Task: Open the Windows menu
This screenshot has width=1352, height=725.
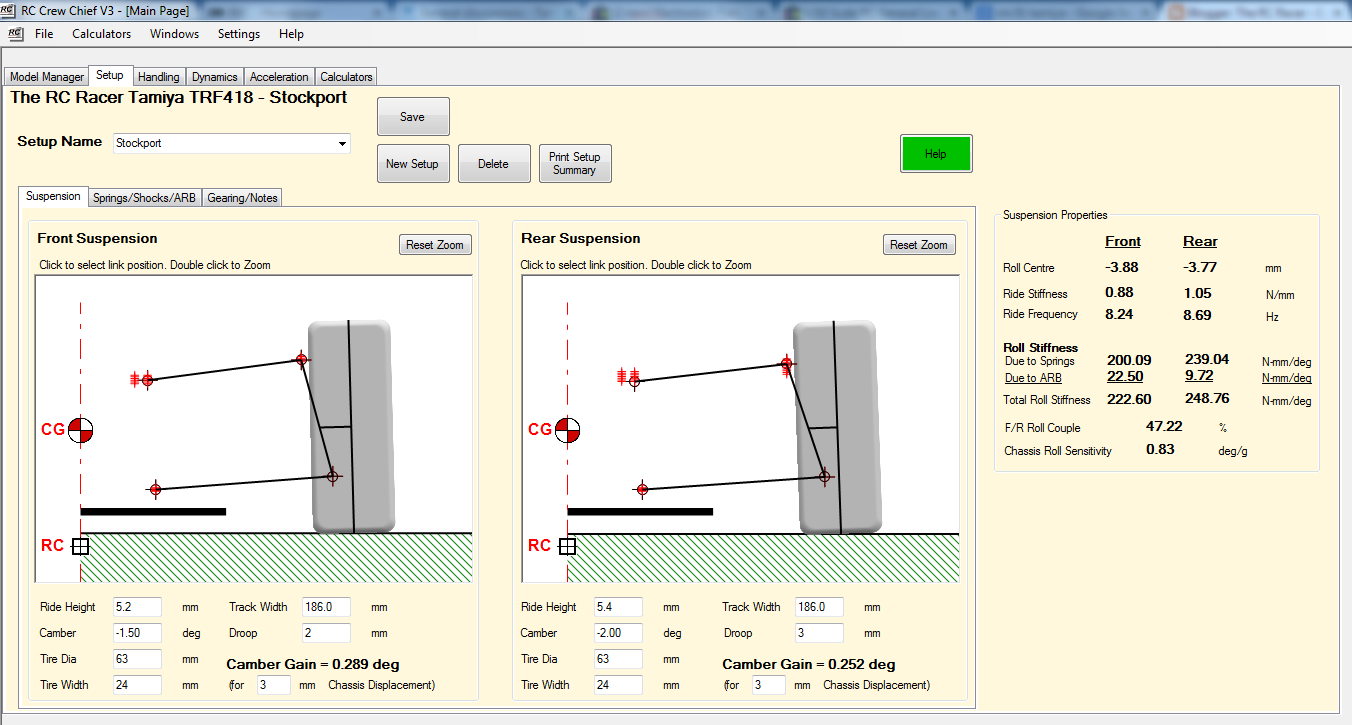Action: pyautogui.click(x=174, y=34)
